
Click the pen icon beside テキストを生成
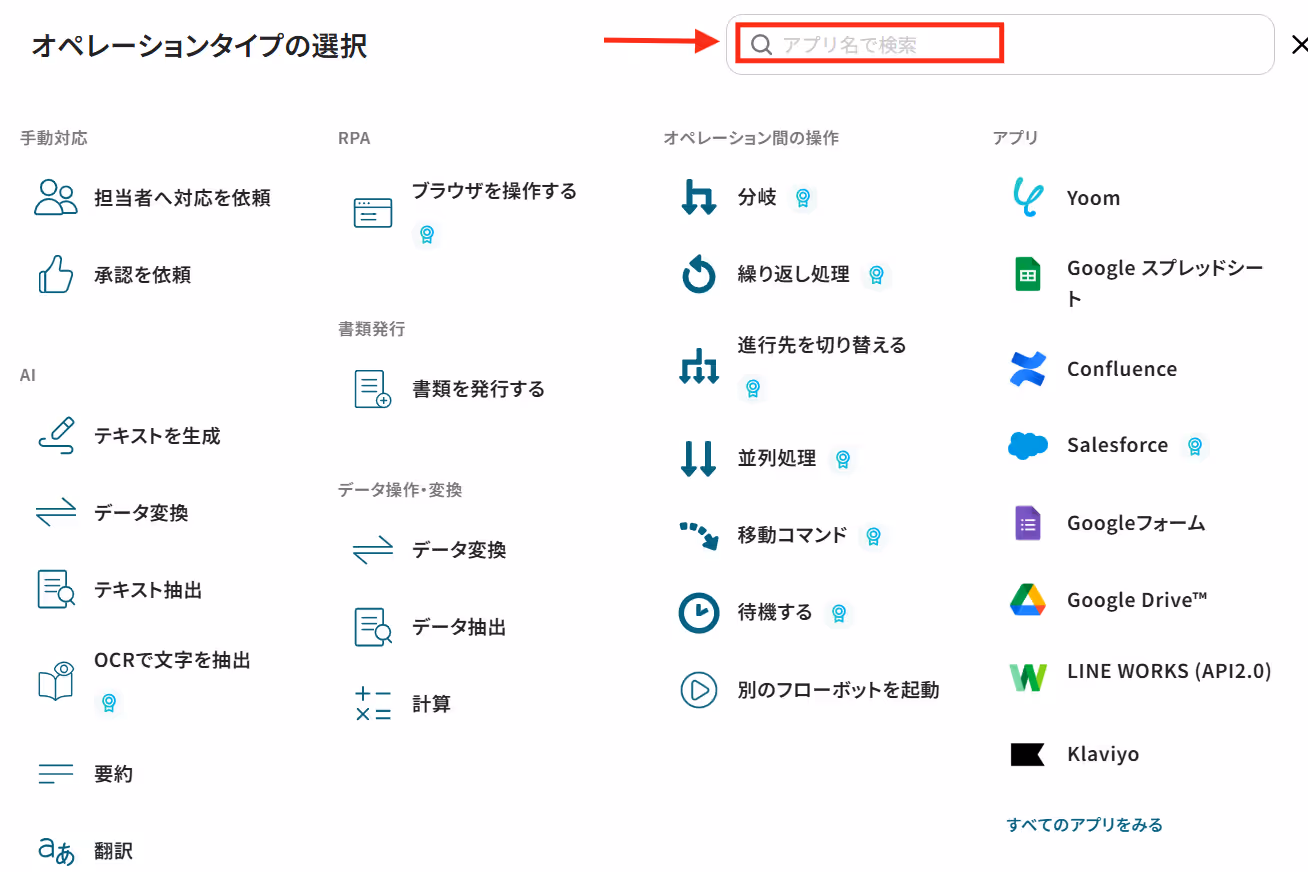tap(56, 436)
